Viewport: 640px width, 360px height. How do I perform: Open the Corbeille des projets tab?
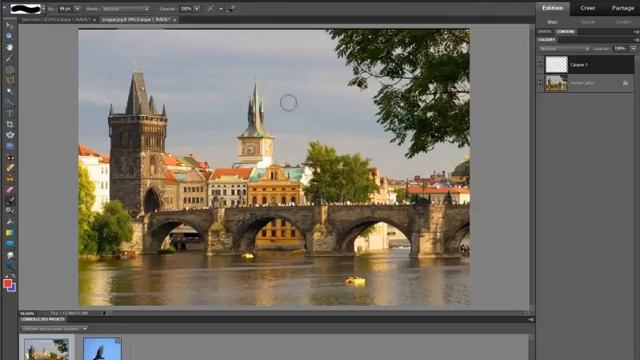(x=43, y=319)
